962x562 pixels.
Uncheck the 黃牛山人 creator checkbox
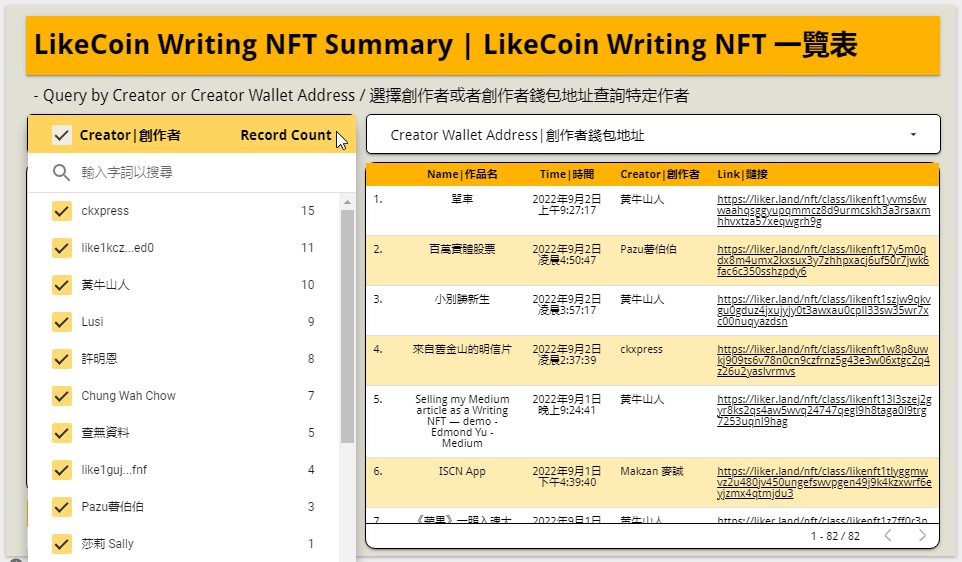pos(61,285)
